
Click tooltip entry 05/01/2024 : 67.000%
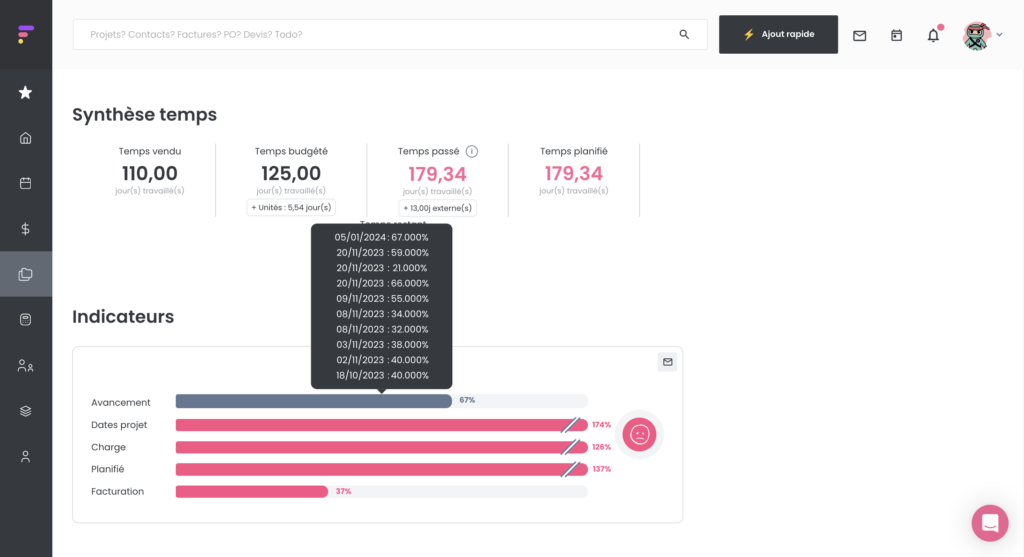(381, 237)
